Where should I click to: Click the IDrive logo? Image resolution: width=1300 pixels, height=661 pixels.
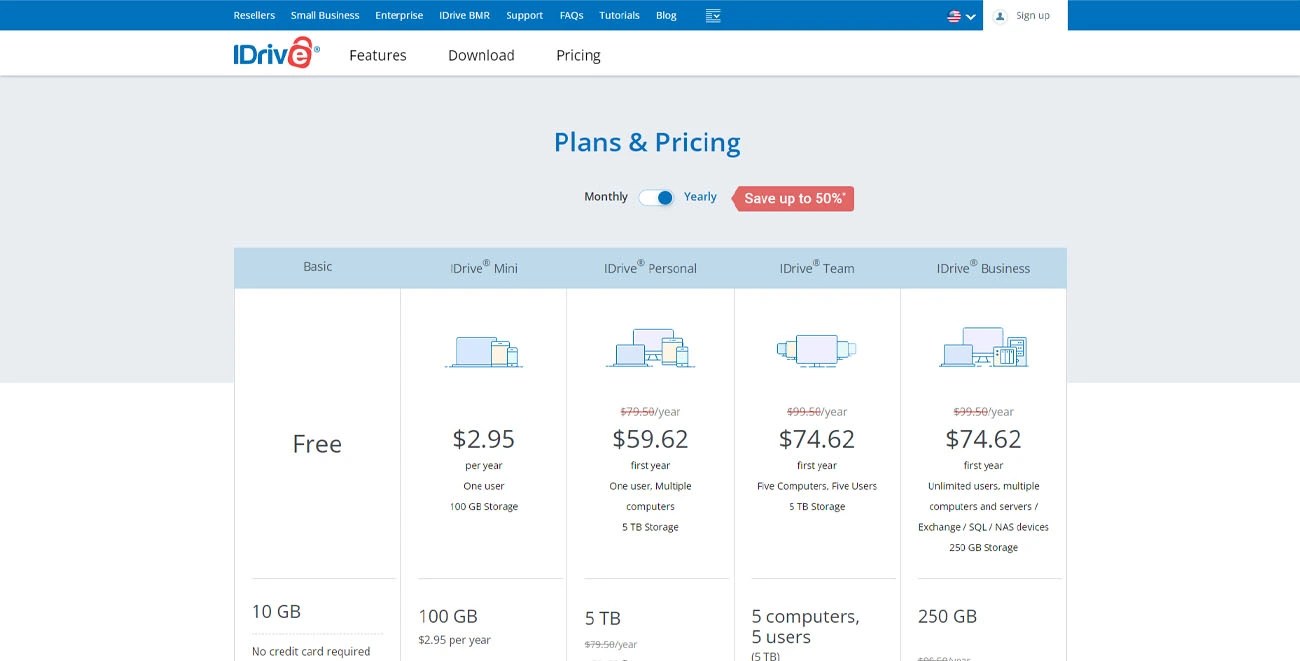pos(273,52)
